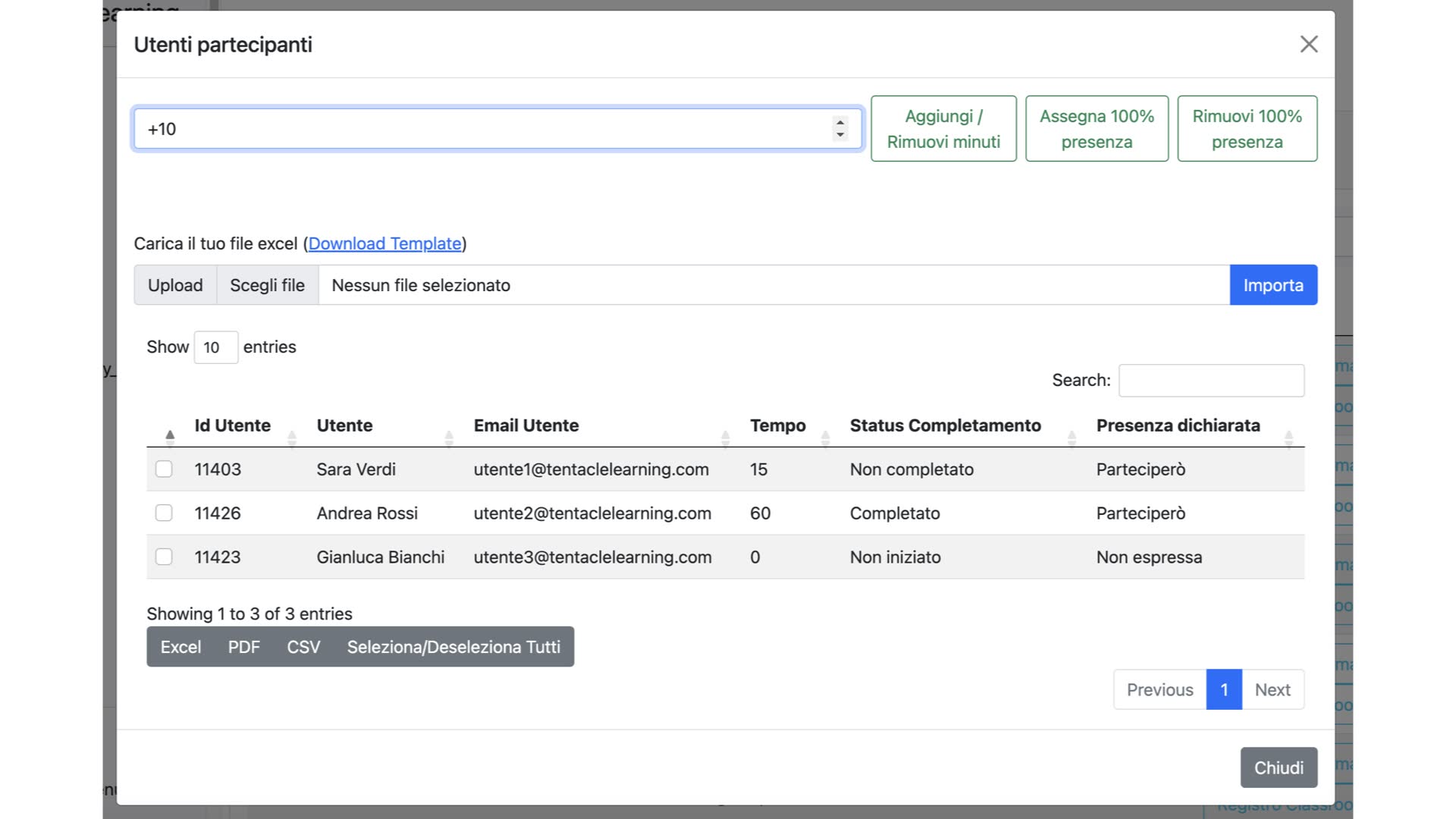This screenshot has height=819, width=1456.
Task: Click into the Search input field
Action: point(1211,381)
